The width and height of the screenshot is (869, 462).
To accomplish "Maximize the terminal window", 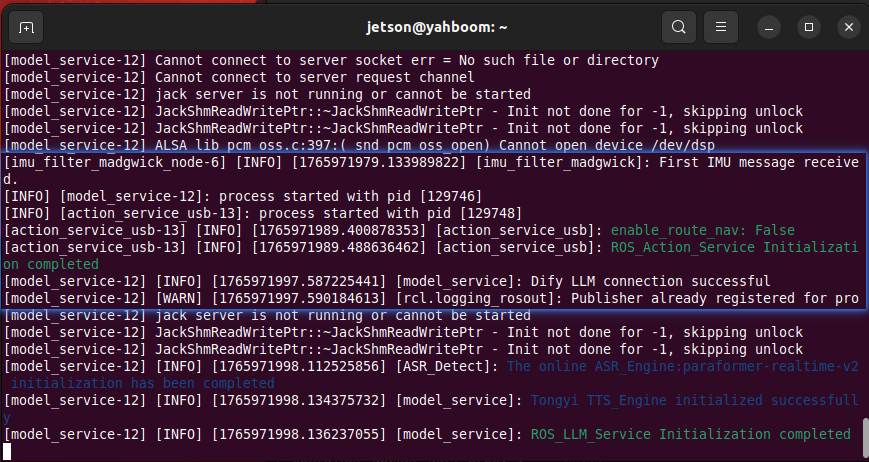I will pyautogui.click(x=809, y=27).
